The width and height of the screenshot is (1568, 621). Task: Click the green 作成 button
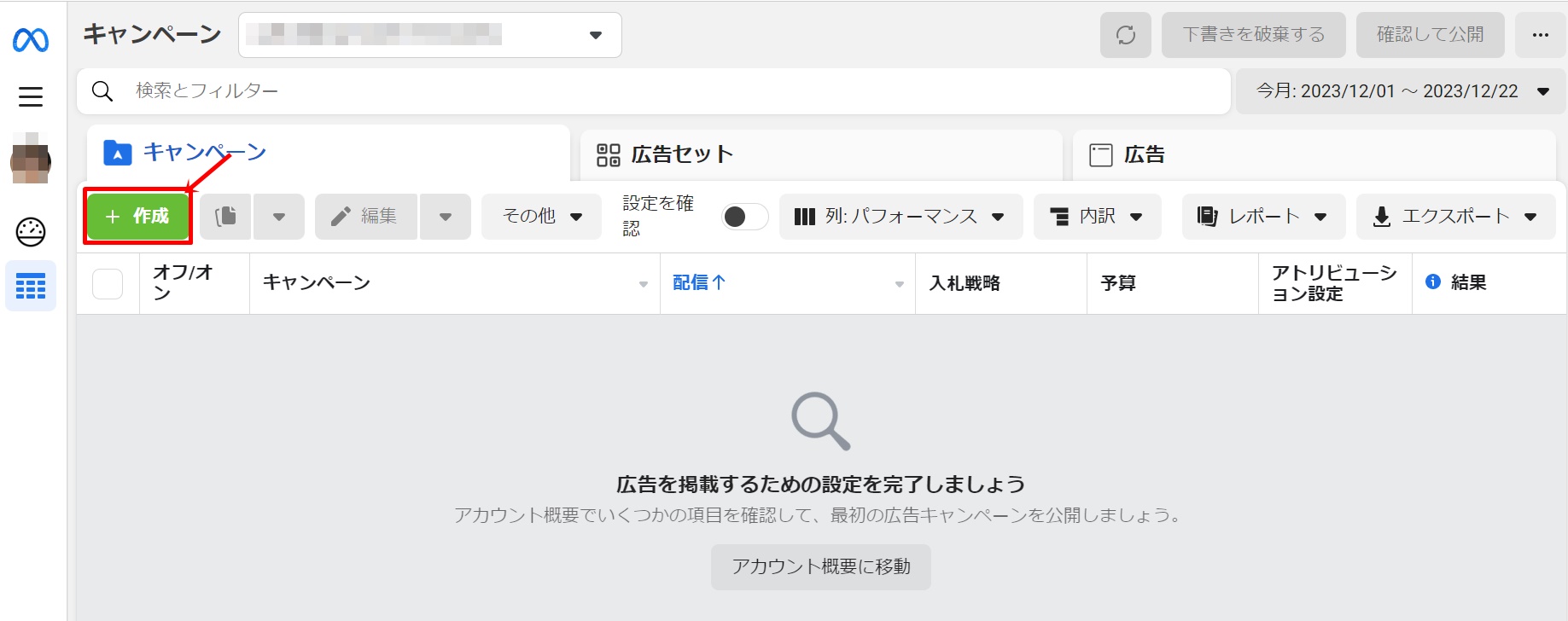pyautogui.click(x=137, y=217)
